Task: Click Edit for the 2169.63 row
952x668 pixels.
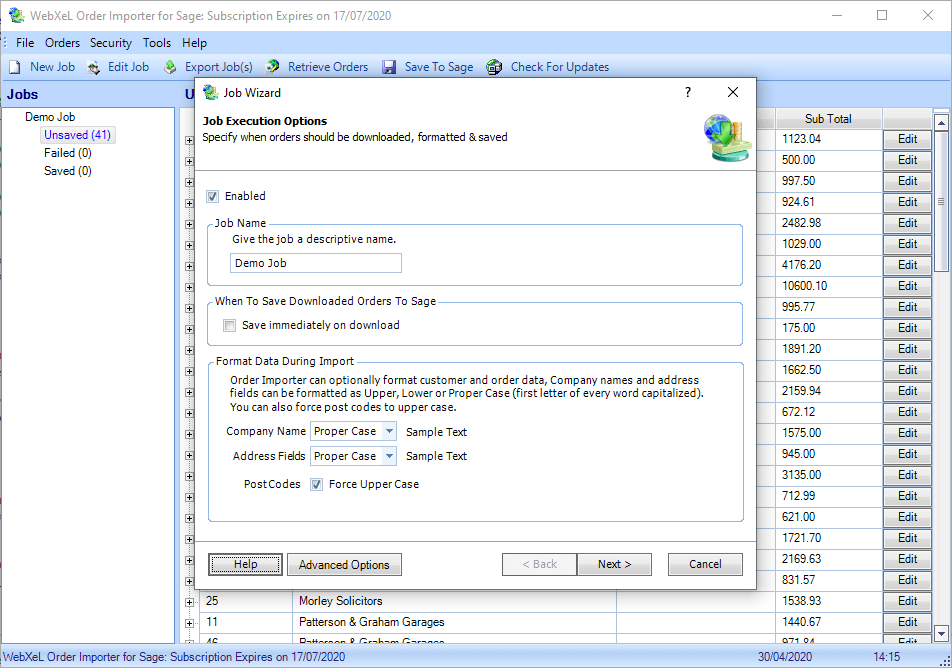Action: (x=907, y=559)
